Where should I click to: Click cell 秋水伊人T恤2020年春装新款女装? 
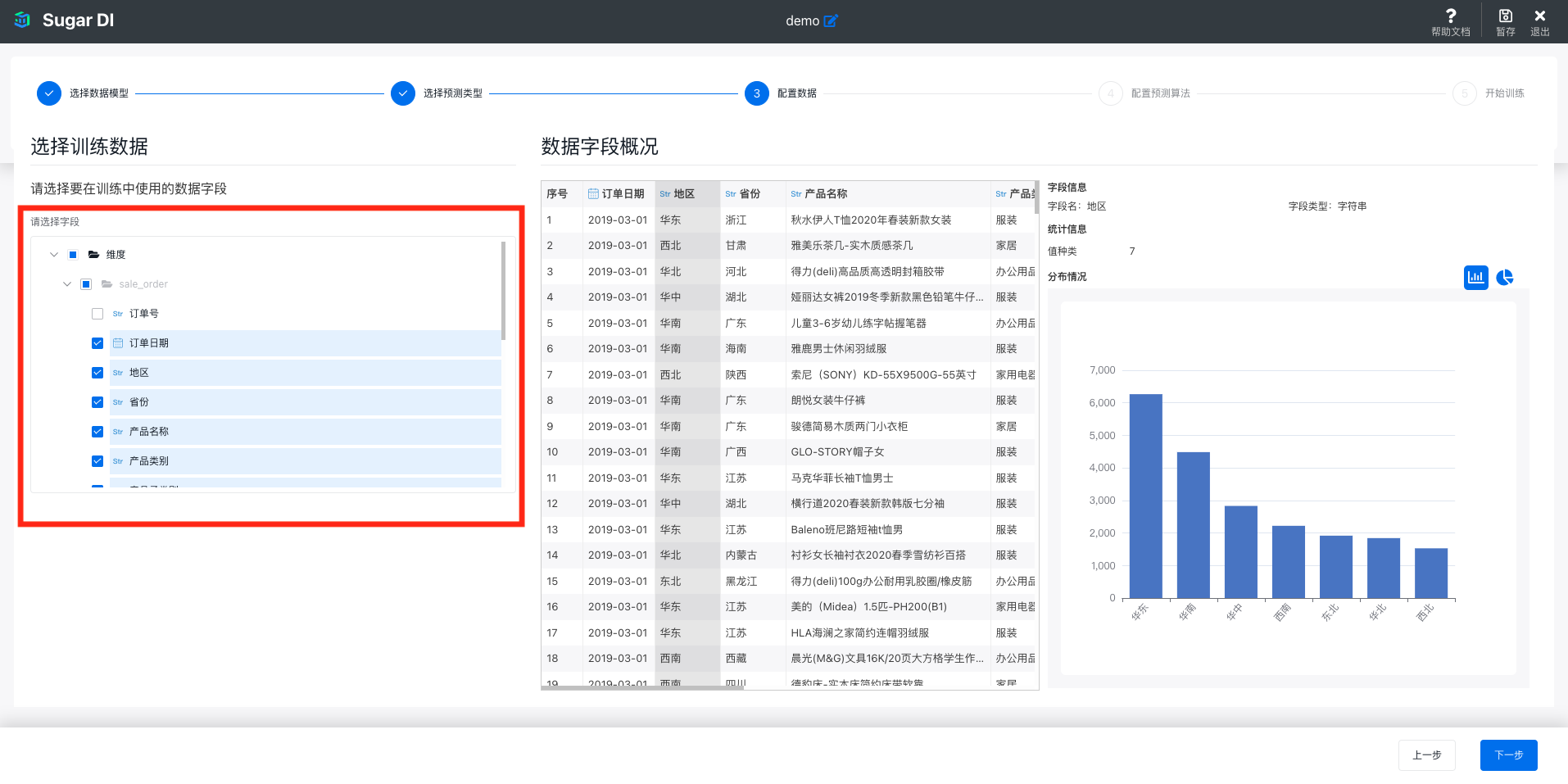click(871, 220)
